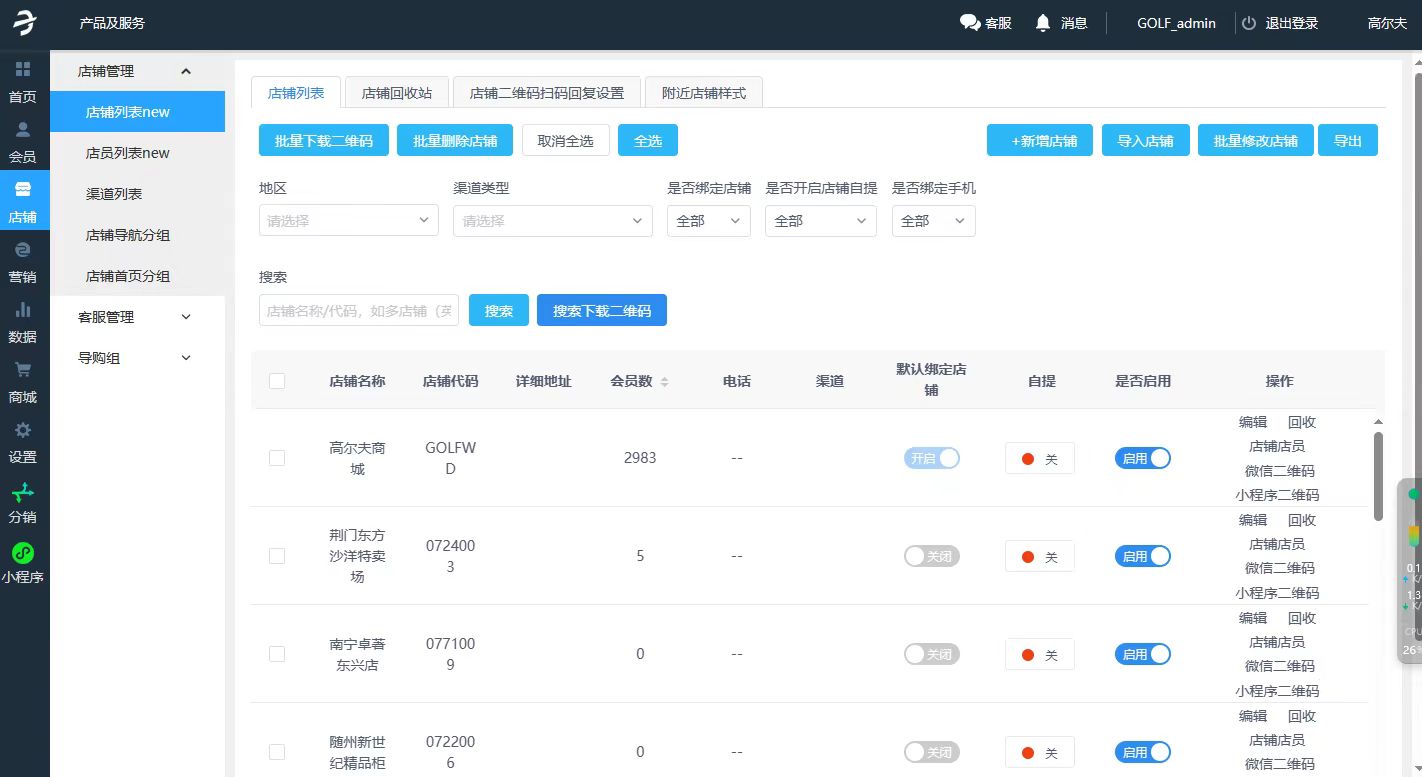Disable 启用 switch for store 0724003

1143,556
